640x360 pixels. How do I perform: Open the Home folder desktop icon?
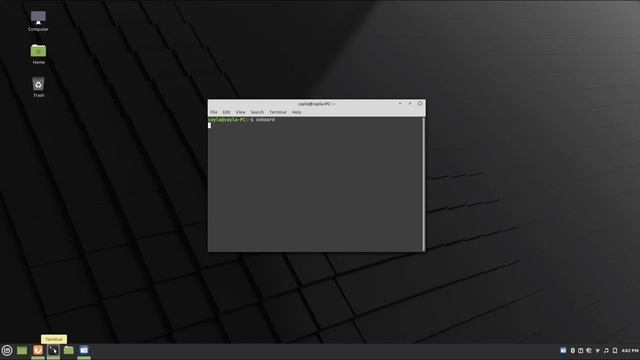(x=38, y=54)
